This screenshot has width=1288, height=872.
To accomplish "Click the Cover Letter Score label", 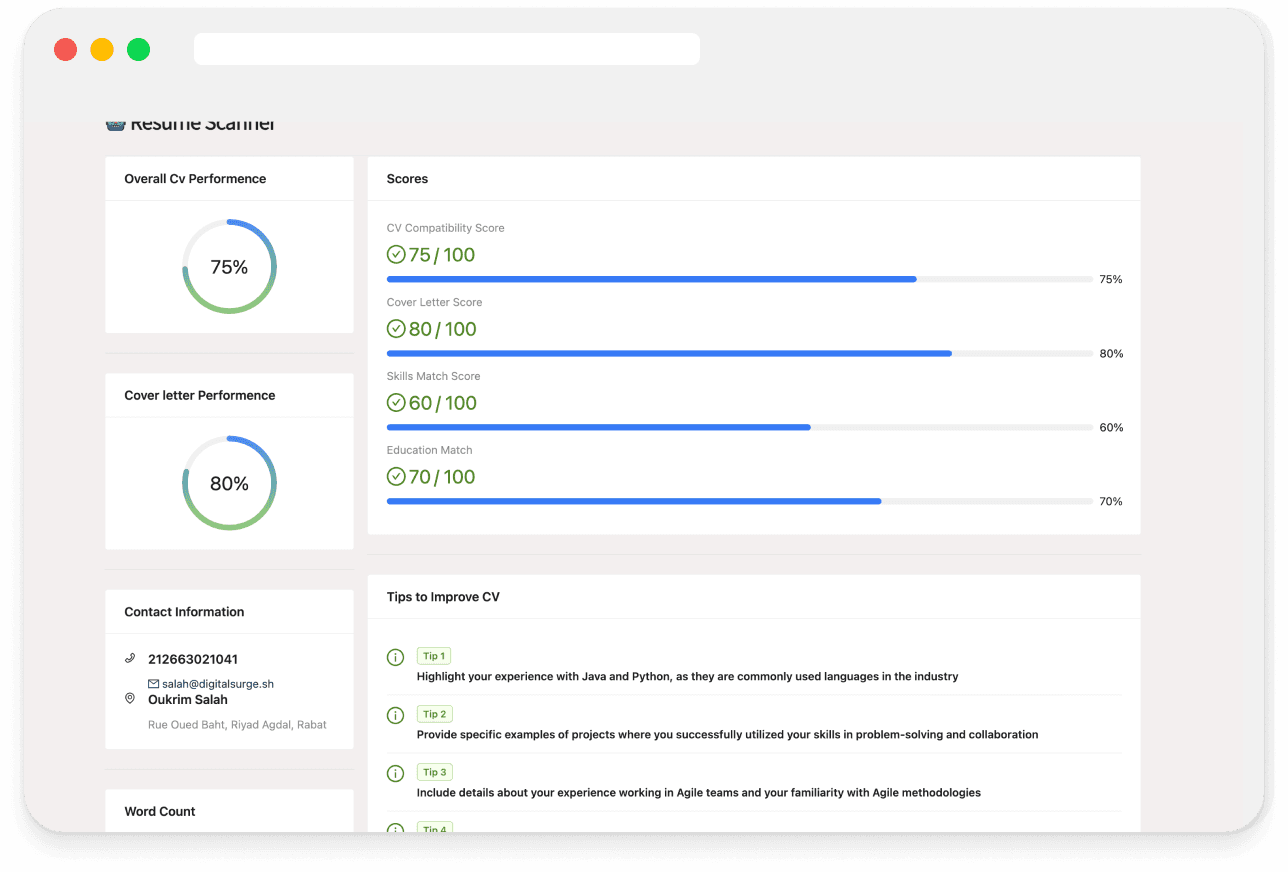I will [x=434, y=302].
